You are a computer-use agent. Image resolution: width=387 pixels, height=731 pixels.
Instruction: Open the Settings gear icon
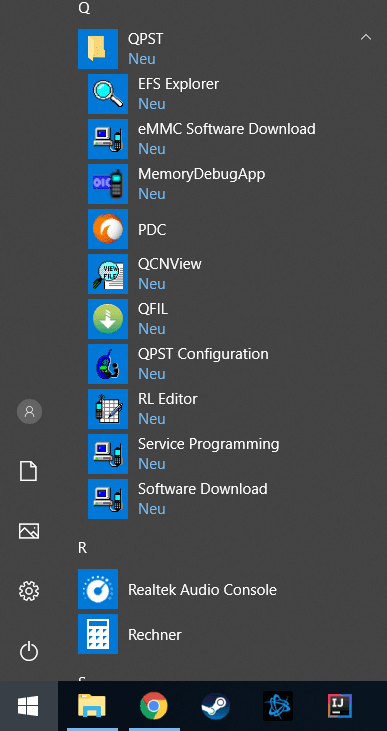click(x=29, y=591)
